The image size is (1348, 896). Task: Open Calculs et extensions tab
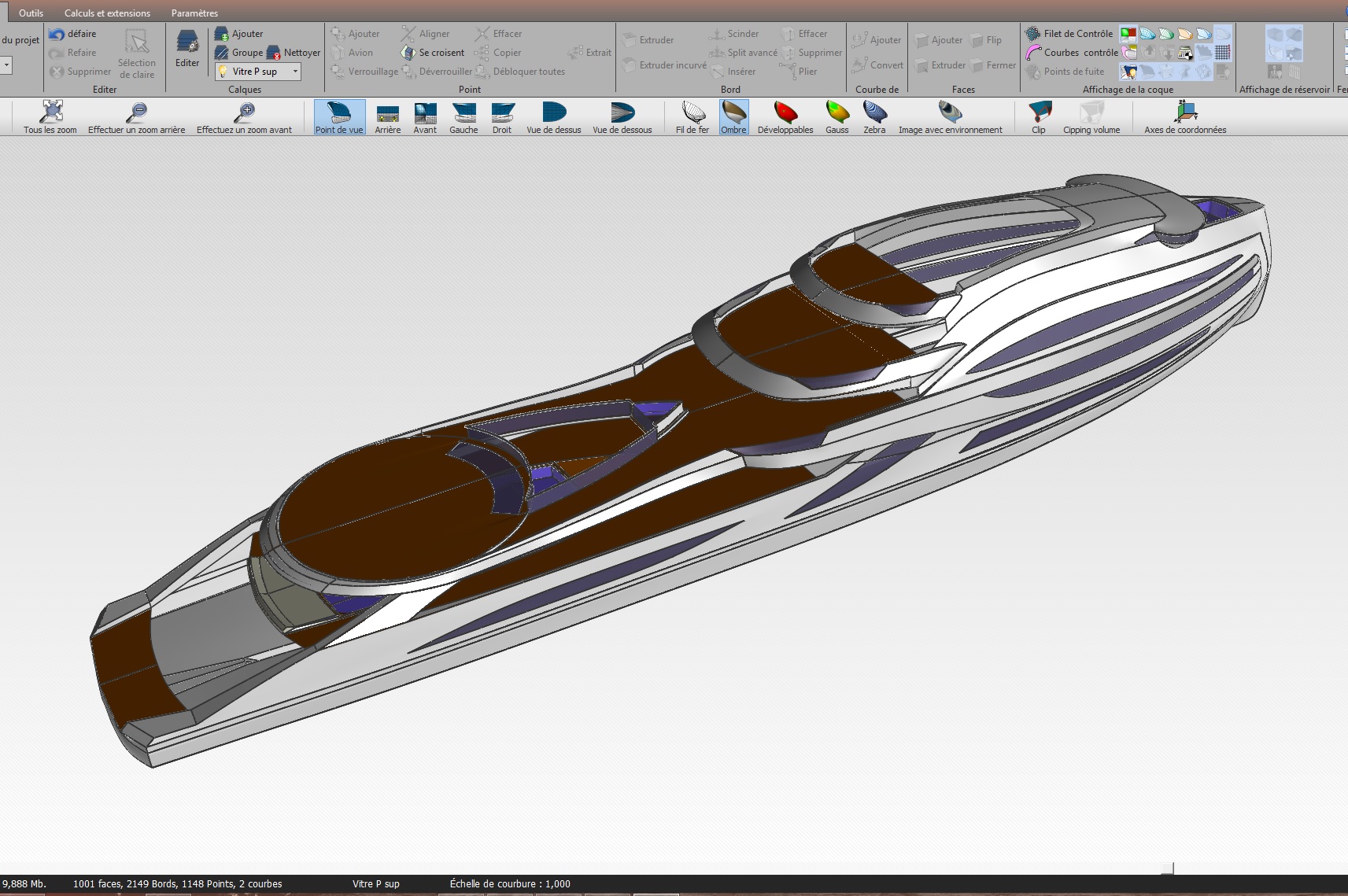coord(107,13)
